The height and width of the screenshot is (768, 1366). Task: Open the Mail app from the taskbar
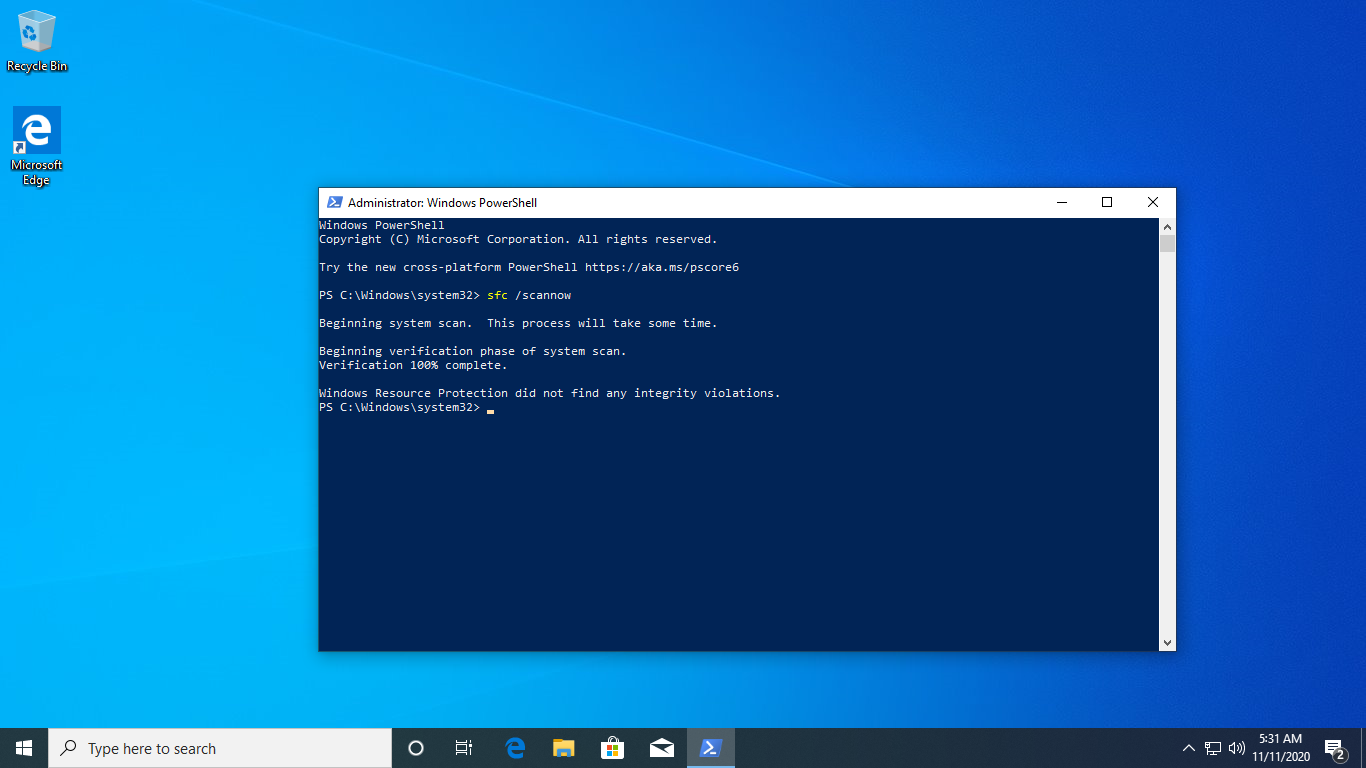[661, 748]
